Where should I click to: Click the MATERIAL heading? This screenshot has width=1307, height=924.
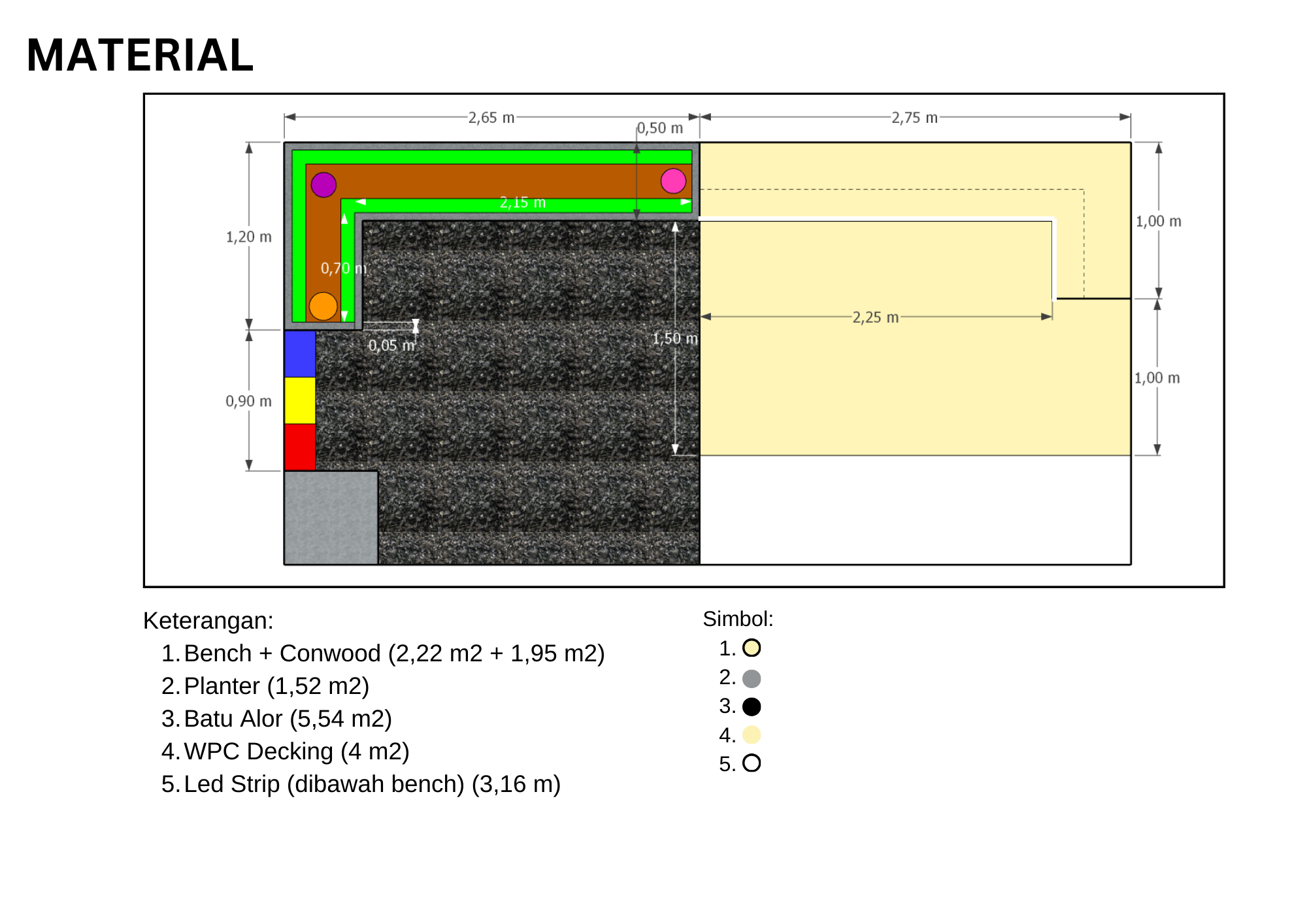click(x=140, y=56)
